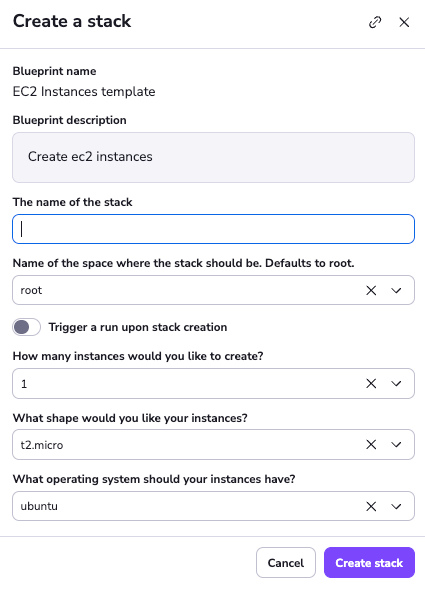
Task: Click the Create stack button
Action: (369, 563)
